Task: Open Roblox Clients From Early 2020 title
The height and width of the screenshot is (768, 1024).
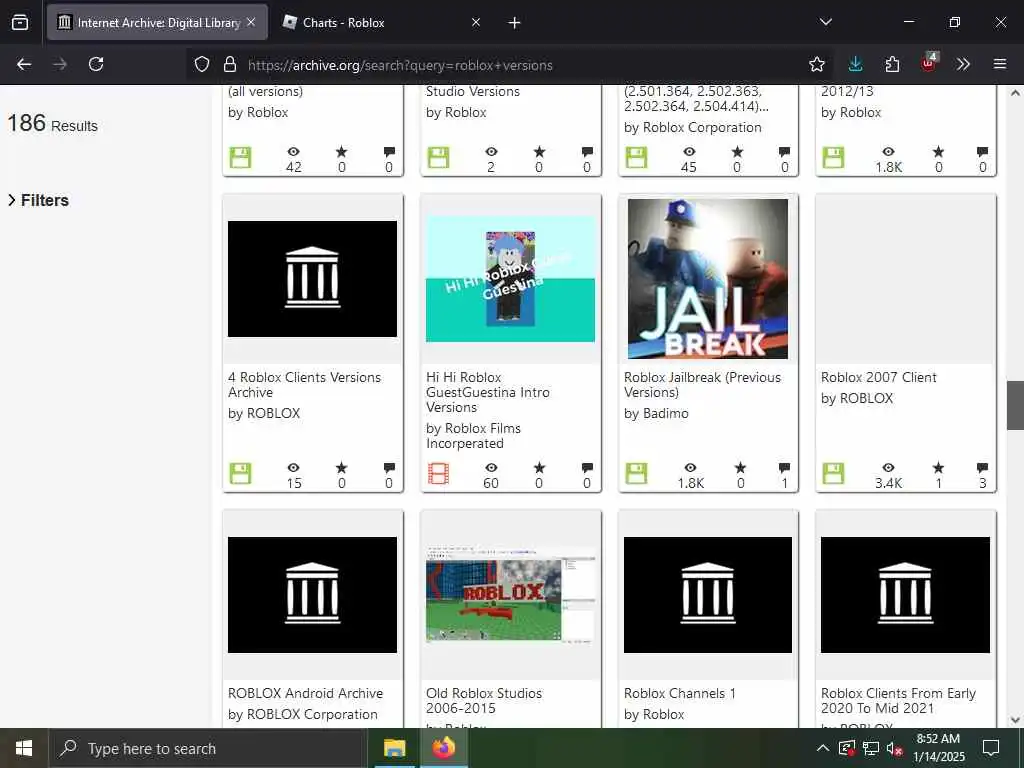Action: point(898,700)
